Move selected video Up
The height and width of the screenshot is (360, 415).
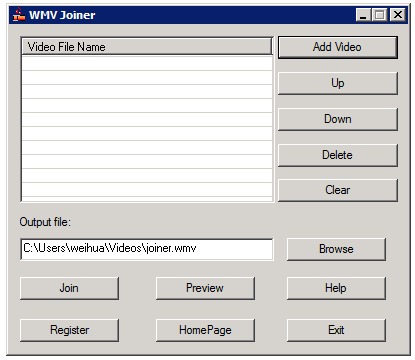[x=338, y=83]
